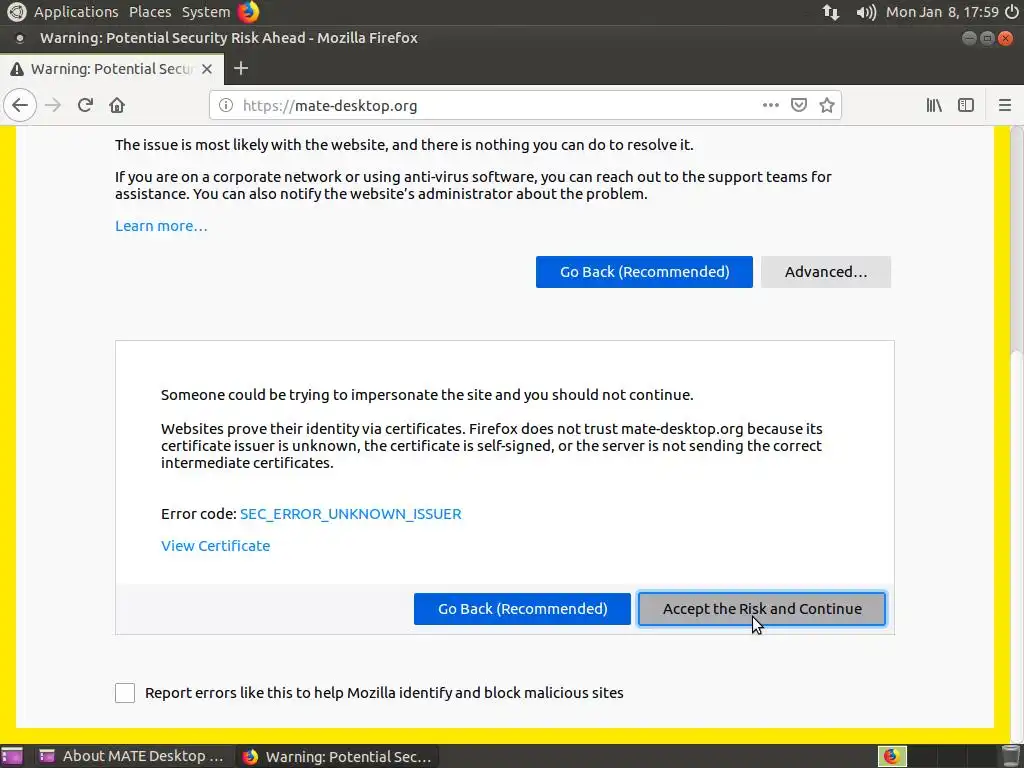
Task: Open the power/session menu icon
Action: click(x=1012, y=12)
